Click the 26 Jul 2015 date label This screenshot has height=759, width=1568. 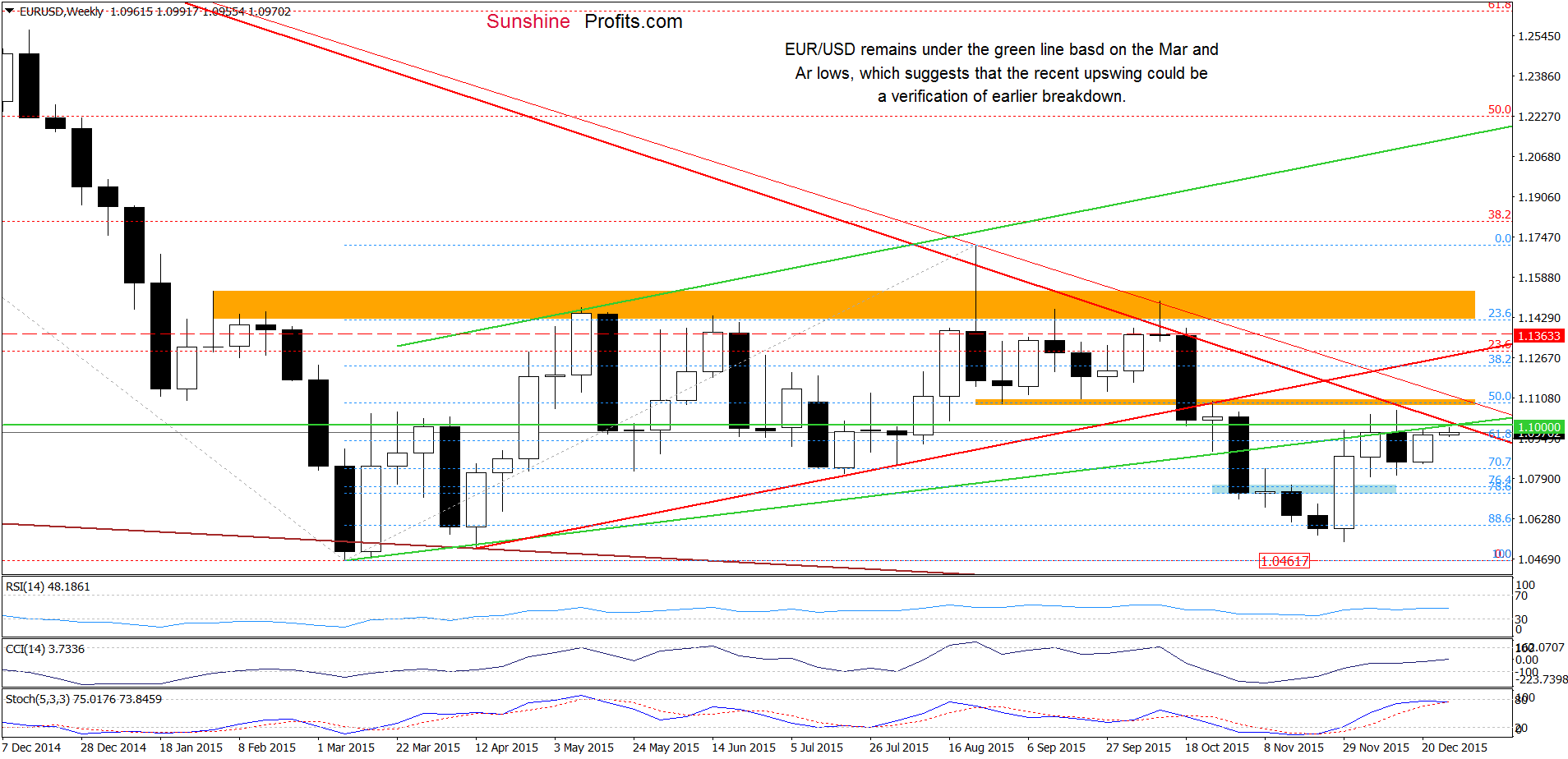(899, 747)
